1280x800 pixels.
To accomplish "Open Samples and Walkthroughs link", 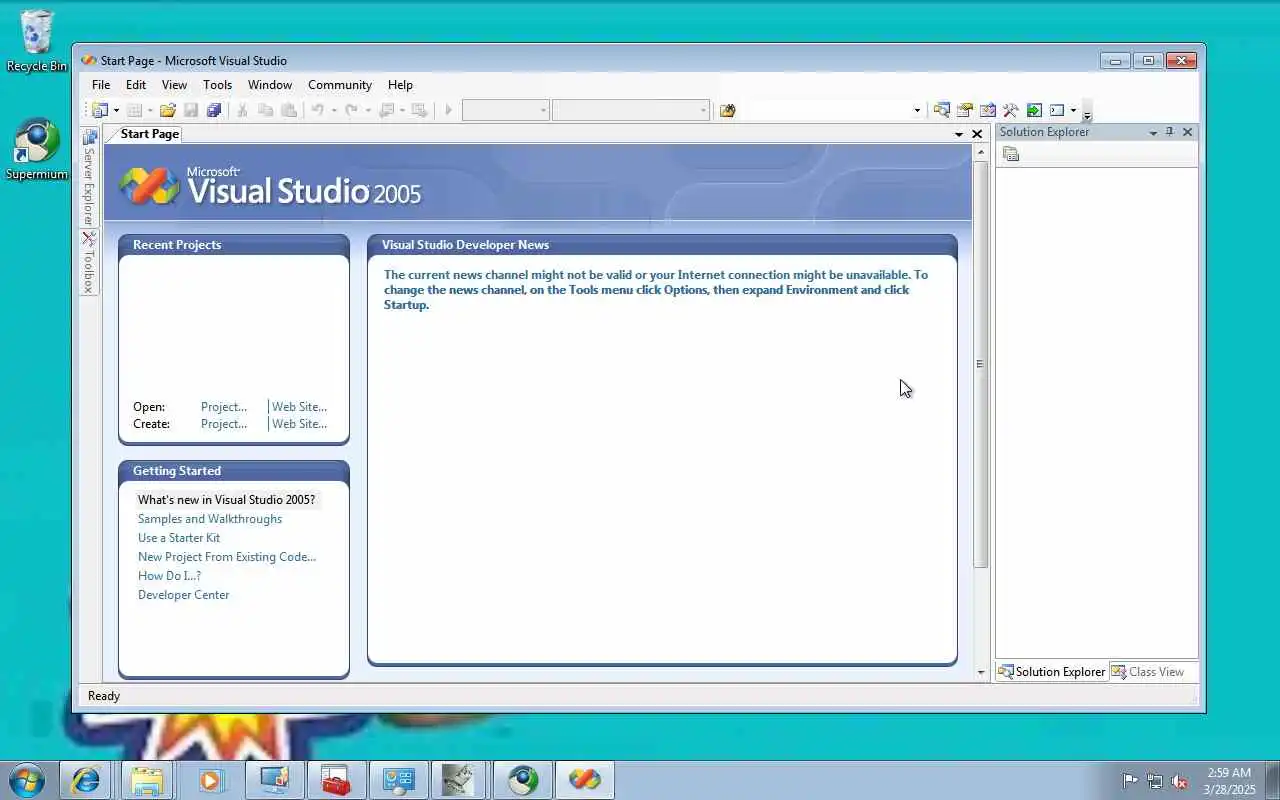I will [x=210, y=519].
